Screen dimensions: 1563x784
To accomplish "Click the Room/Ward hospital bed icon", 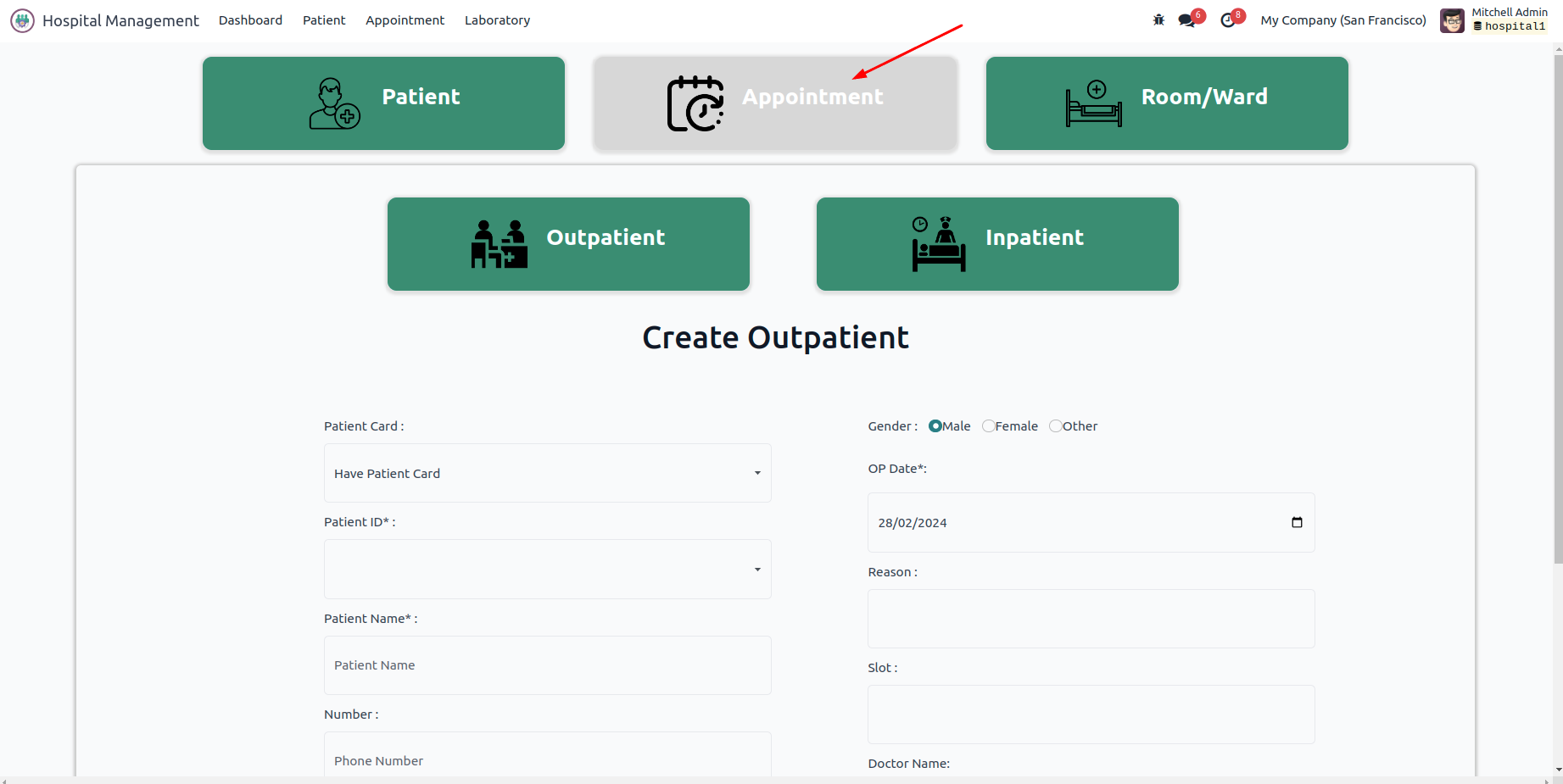I will (1094, 103).
